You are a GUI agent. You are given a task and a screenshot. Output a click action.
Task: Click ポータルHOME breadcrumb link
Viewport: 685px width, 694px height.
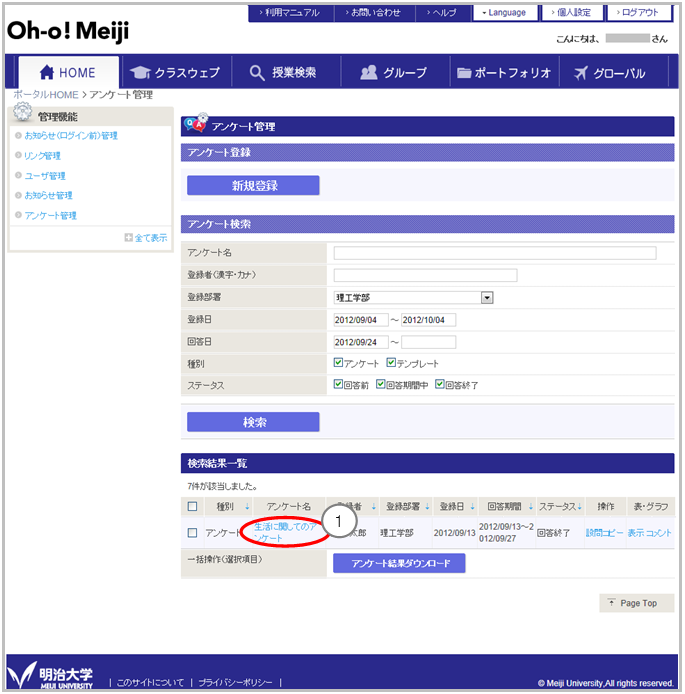pyautogui.click(x=46, y=94)
